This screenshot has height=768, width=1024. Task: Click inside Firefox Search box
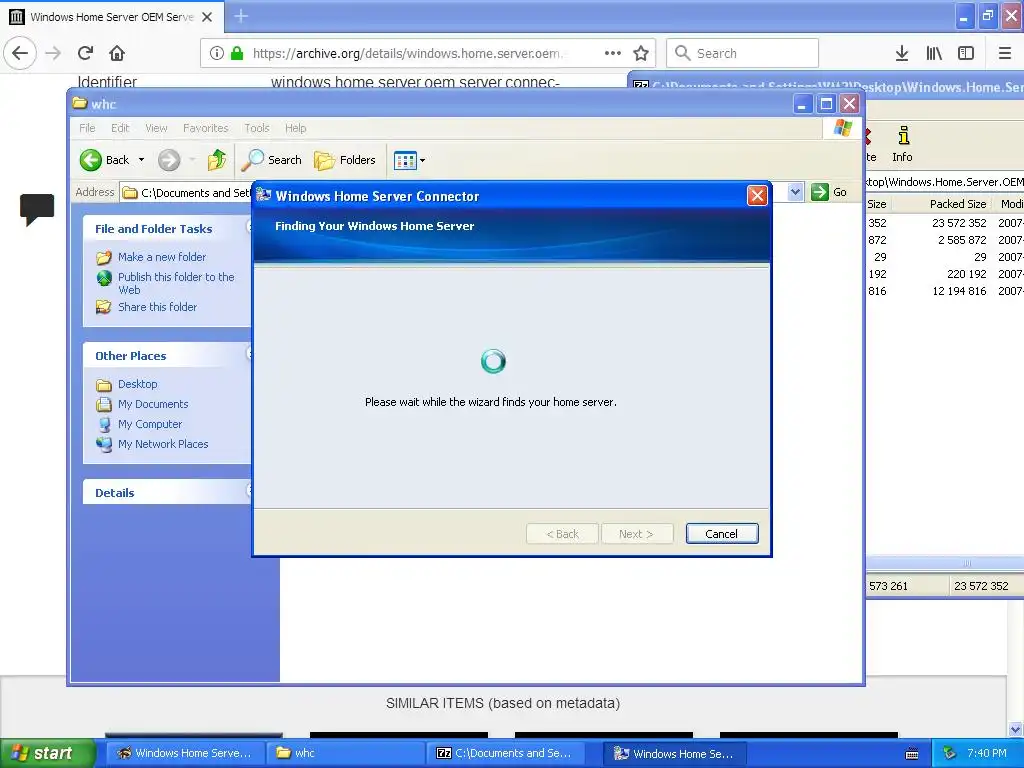743,54
